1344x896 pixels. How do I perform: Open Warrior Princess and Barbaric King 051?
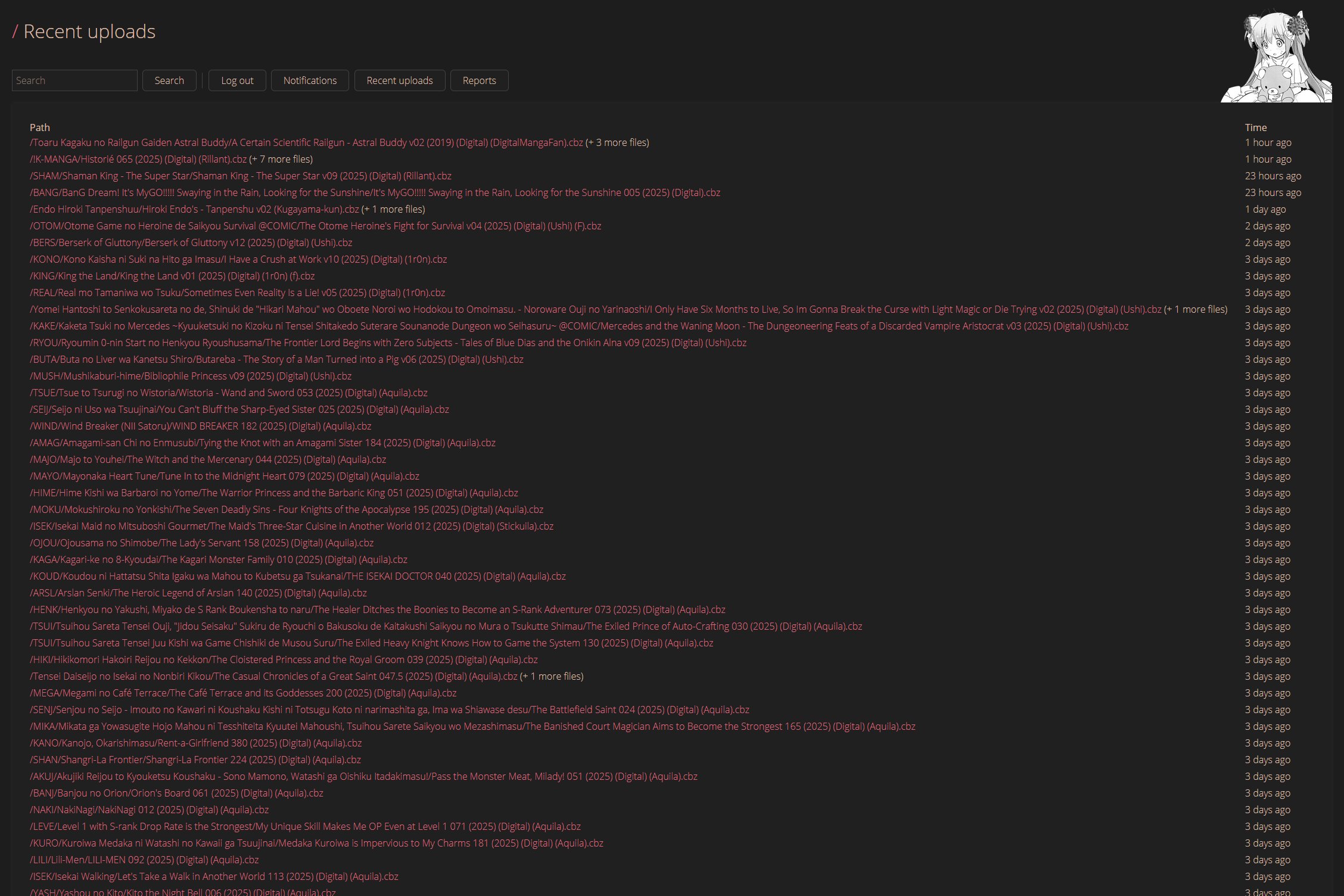[274, 493]
